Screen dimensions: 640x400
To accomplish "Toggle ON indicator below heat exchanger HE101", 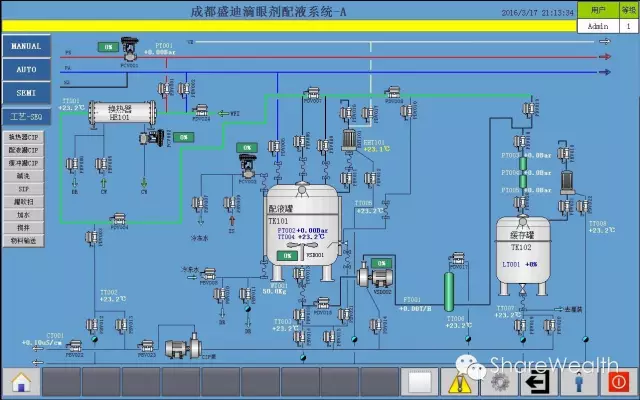I will pyautogui.click(x=183, y=136).
